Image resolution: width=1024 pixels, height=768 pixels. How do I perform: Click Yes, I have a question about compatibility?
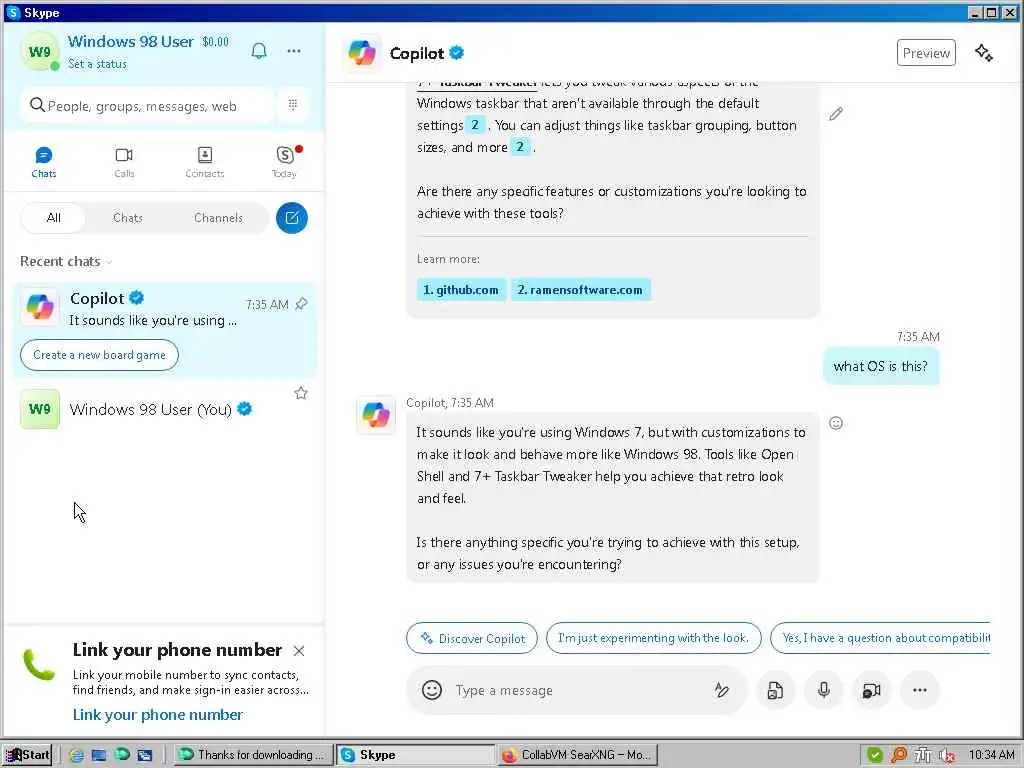click(x=880, y=638)
